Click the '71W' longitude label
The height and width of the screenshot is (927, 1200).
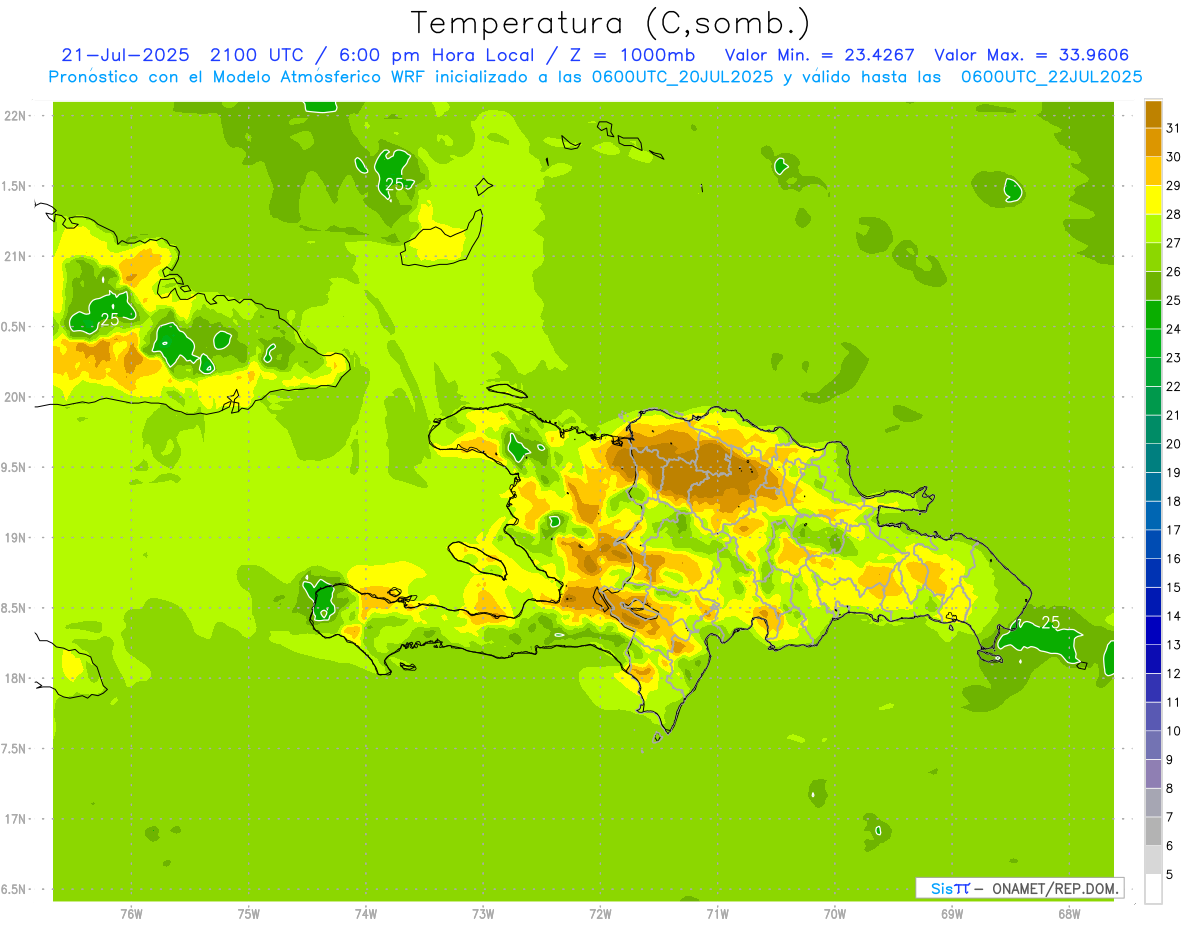point(717,913)
